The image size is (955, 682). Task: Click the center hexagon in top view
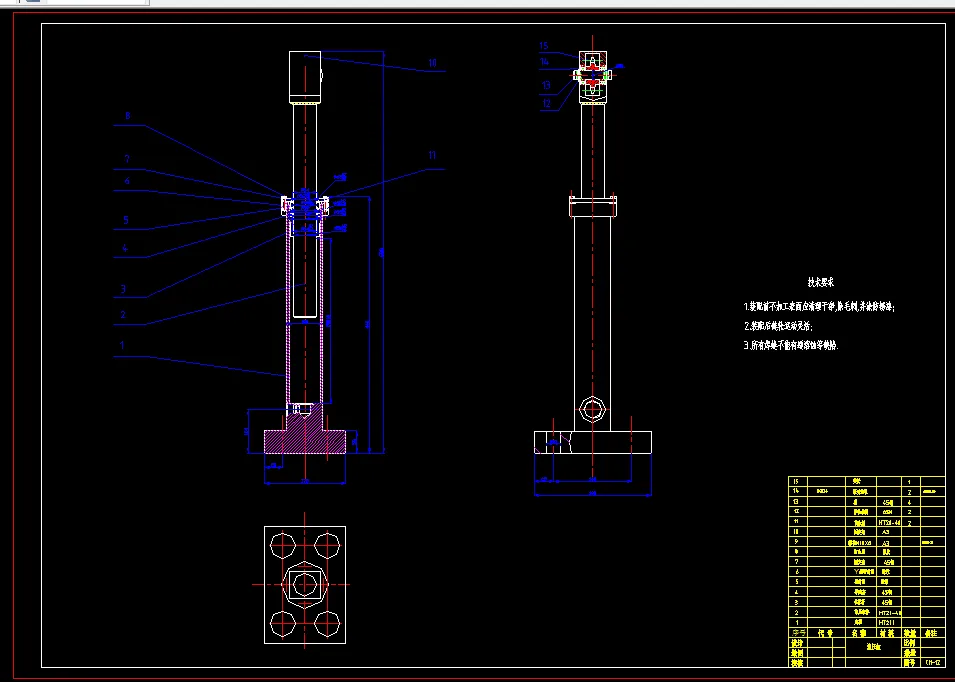click(x=305, y=585)
